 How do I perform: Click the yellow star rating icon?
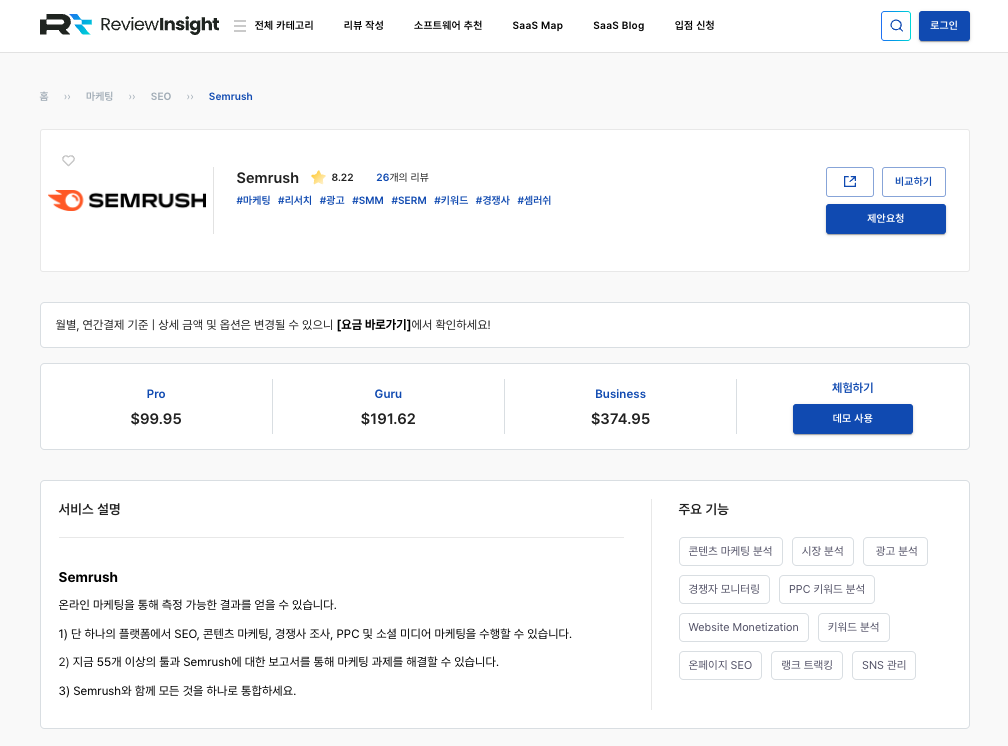coord(318,177)
